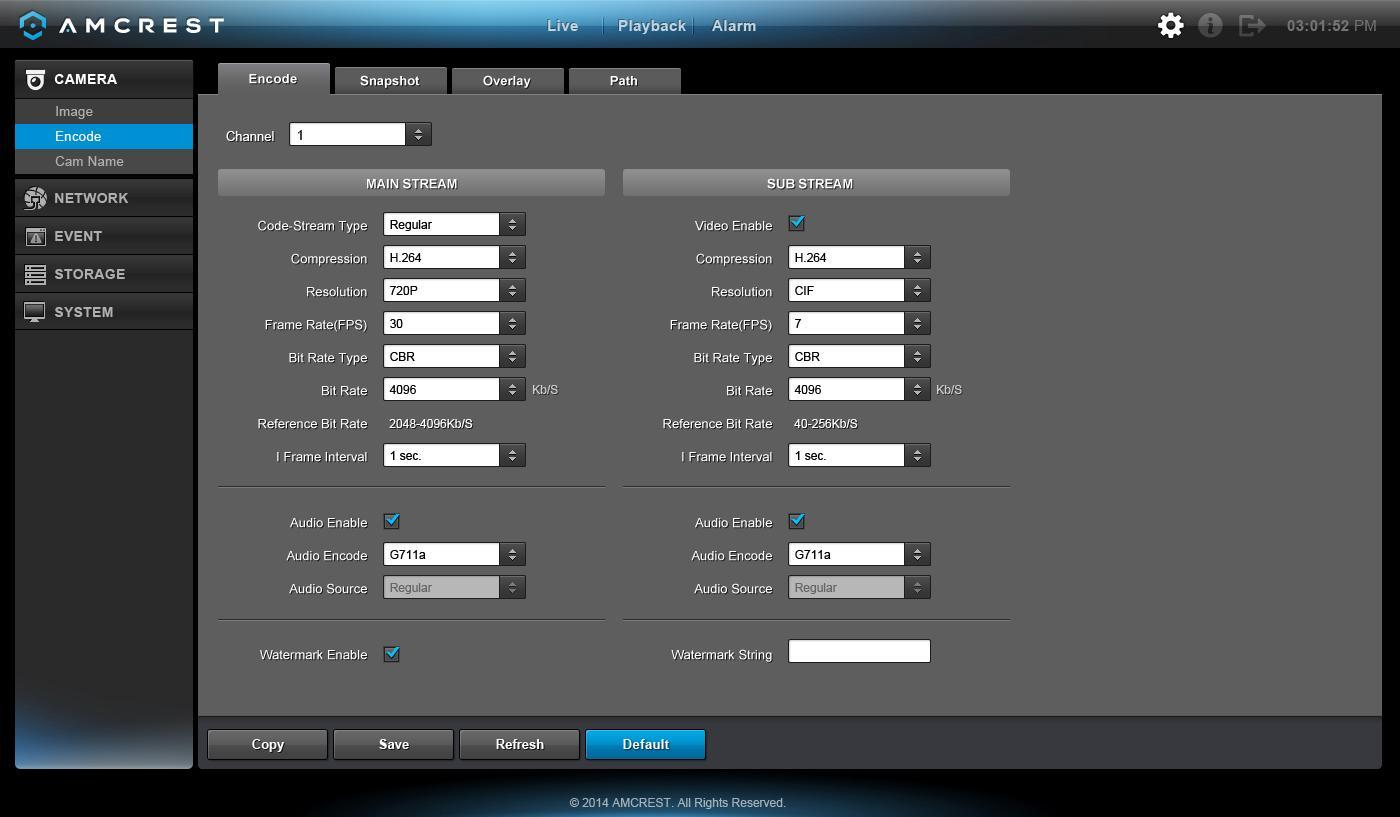Click the System monitor icon in sidebar
Screen dimensions: 1400x817
point(35,312)
